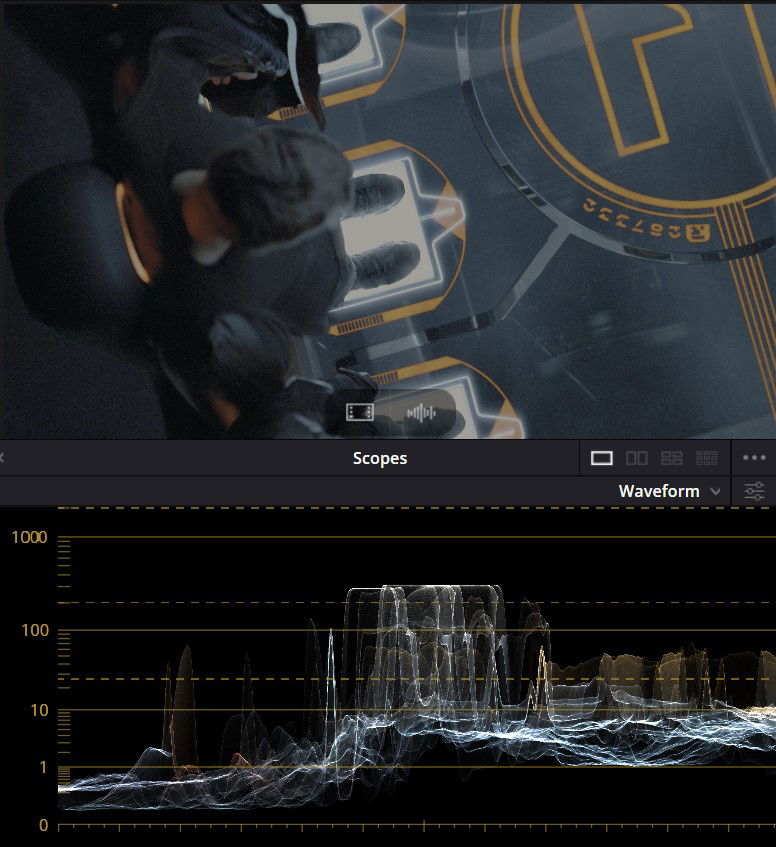
Task: Switch viewer overlay to video filmstrip mode
Action: coord(360,413)
